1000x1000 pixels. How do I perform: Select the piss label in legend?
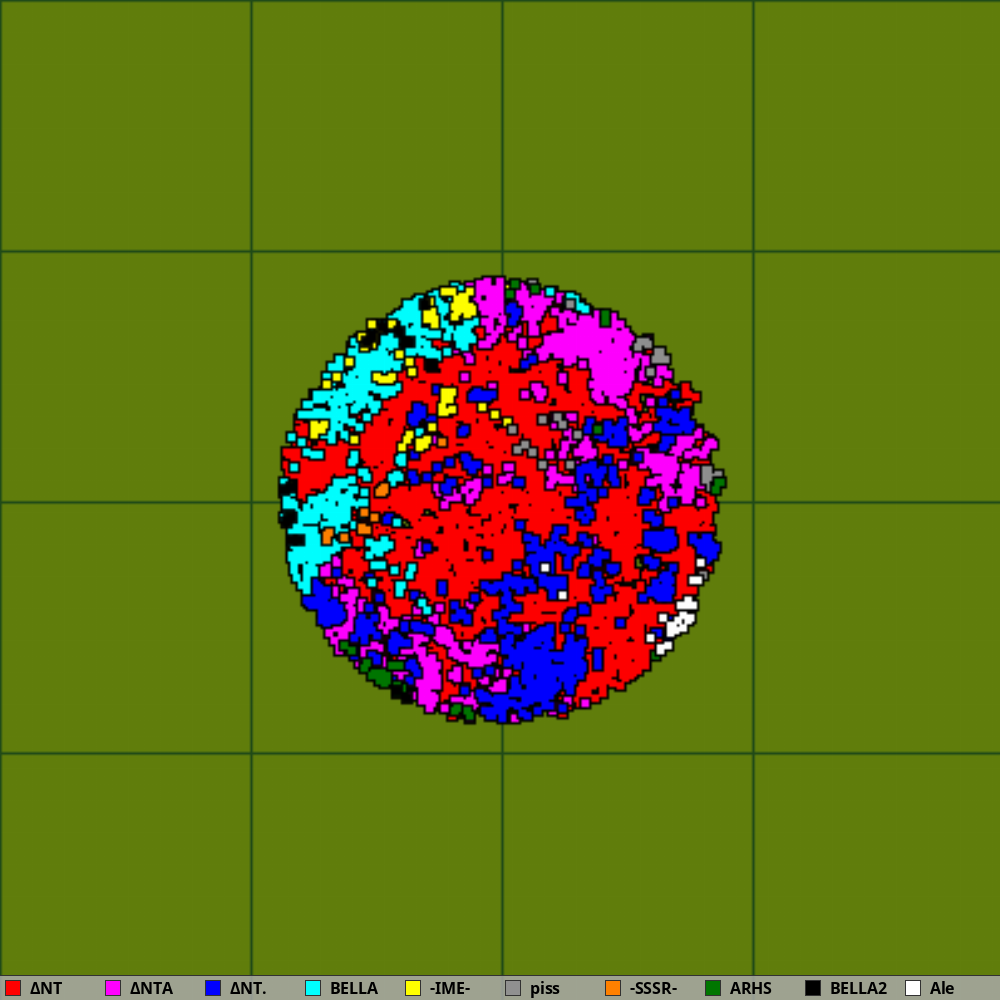(x=545, y=989)
